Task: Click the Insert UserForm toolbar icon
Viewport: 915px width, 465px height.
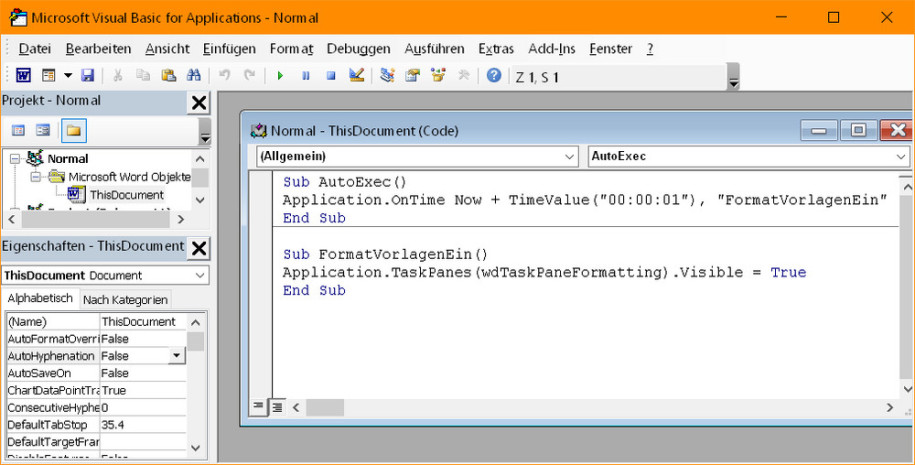Action: click(48, 75)
